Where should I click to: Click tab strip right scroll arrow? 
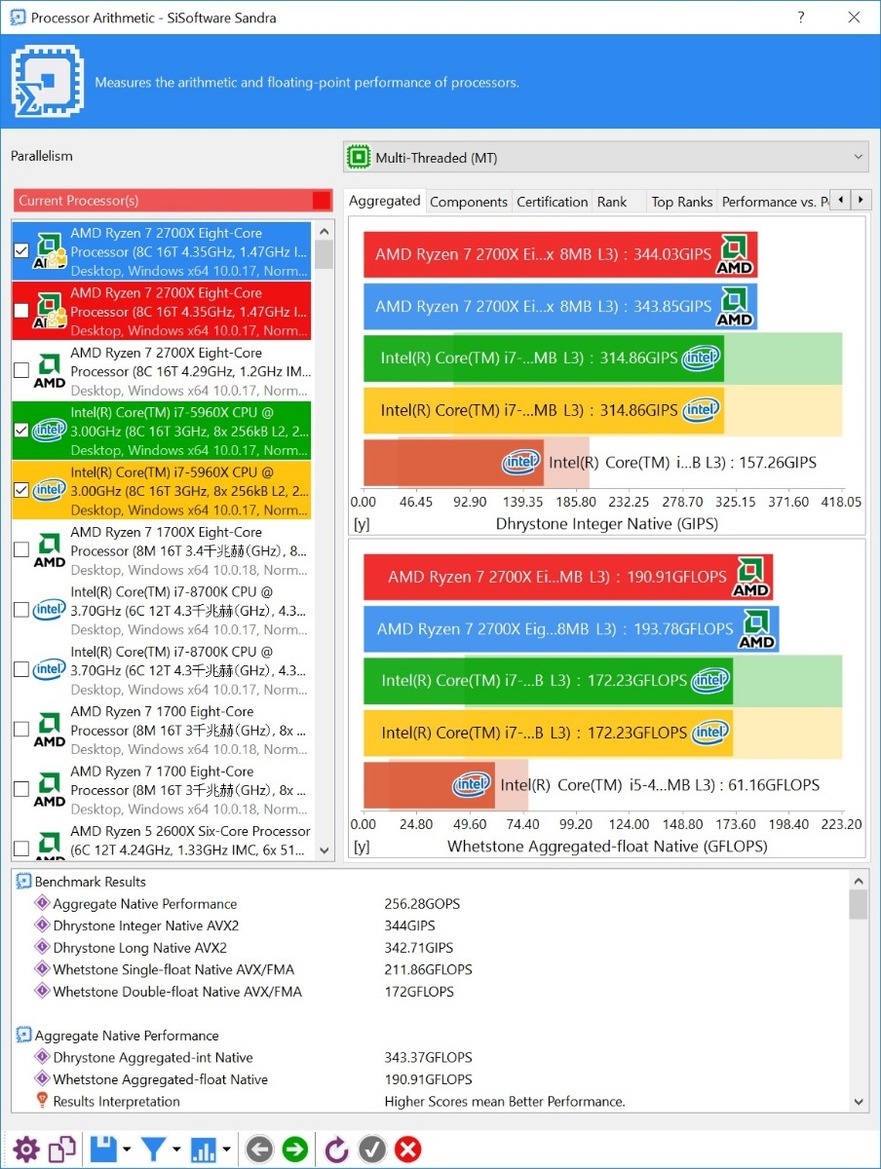(x=861, y=200)
